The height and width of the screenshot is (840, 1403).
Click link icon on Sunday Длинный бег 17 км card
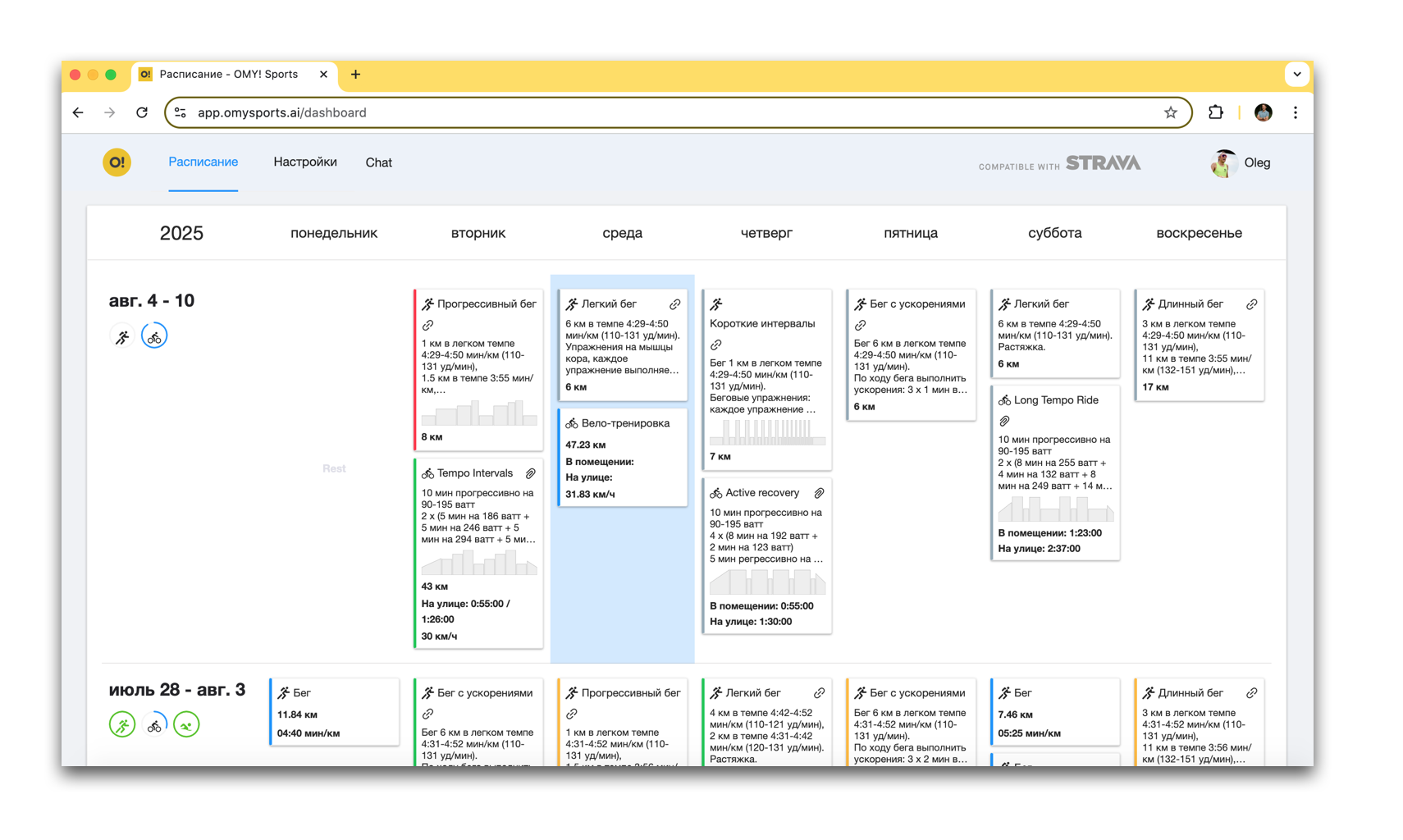(1251, 304)
